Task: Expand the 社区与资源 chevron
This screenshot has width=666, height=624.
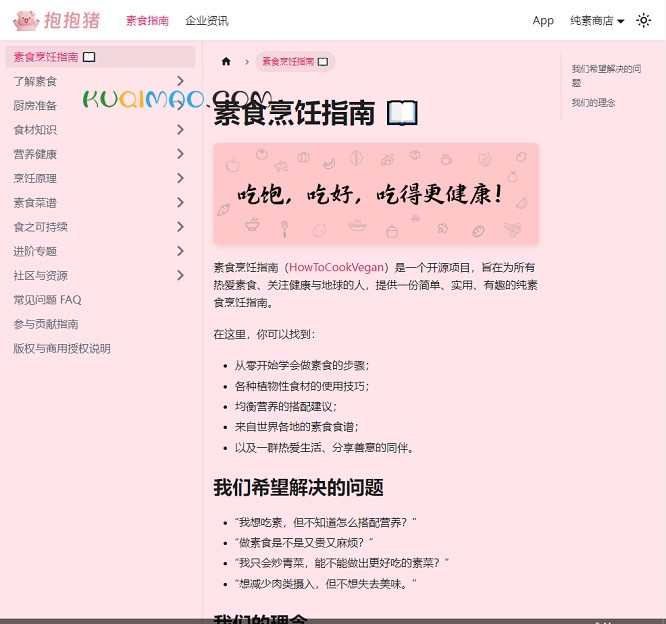Action: tap(181, 275)
